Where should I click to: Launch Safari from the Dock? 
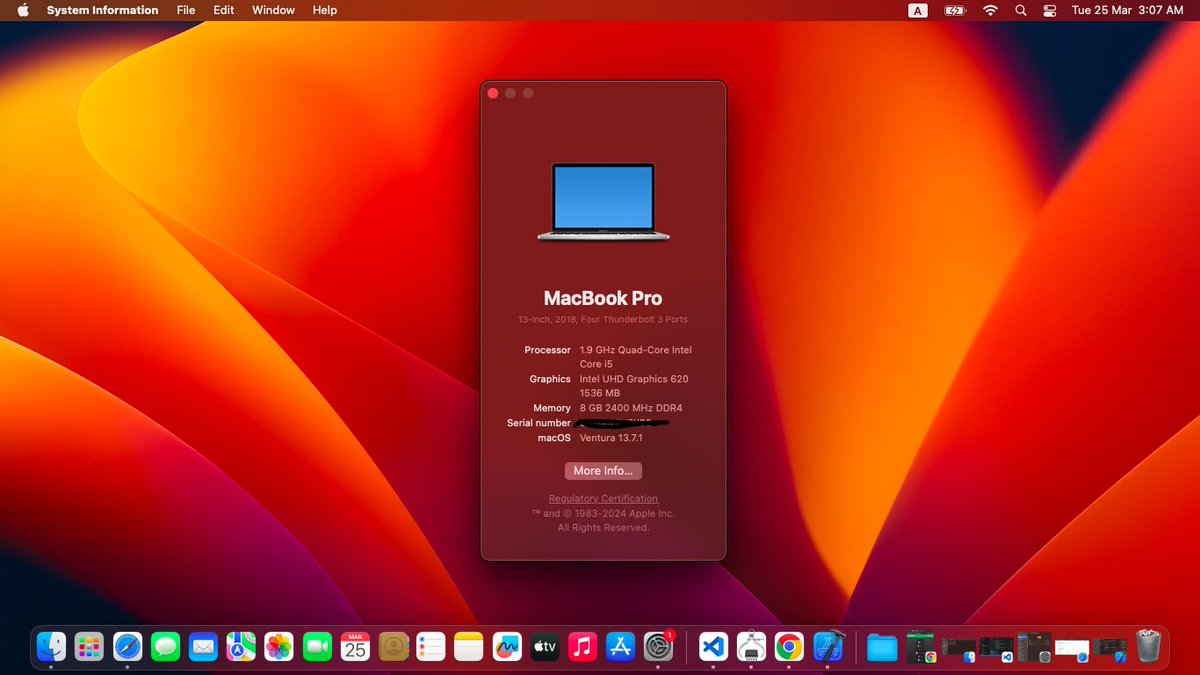click(x=128, y=647)
